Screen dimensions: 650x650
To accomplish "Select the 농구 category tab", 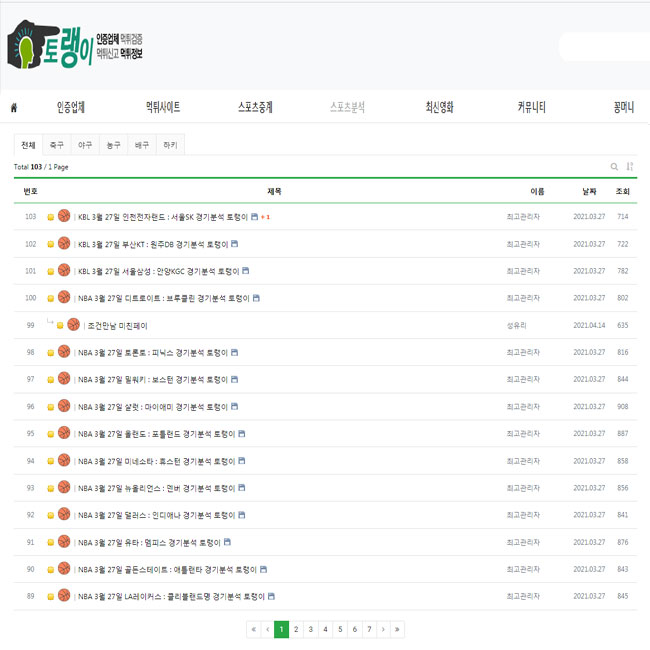I will coord(114,145).
